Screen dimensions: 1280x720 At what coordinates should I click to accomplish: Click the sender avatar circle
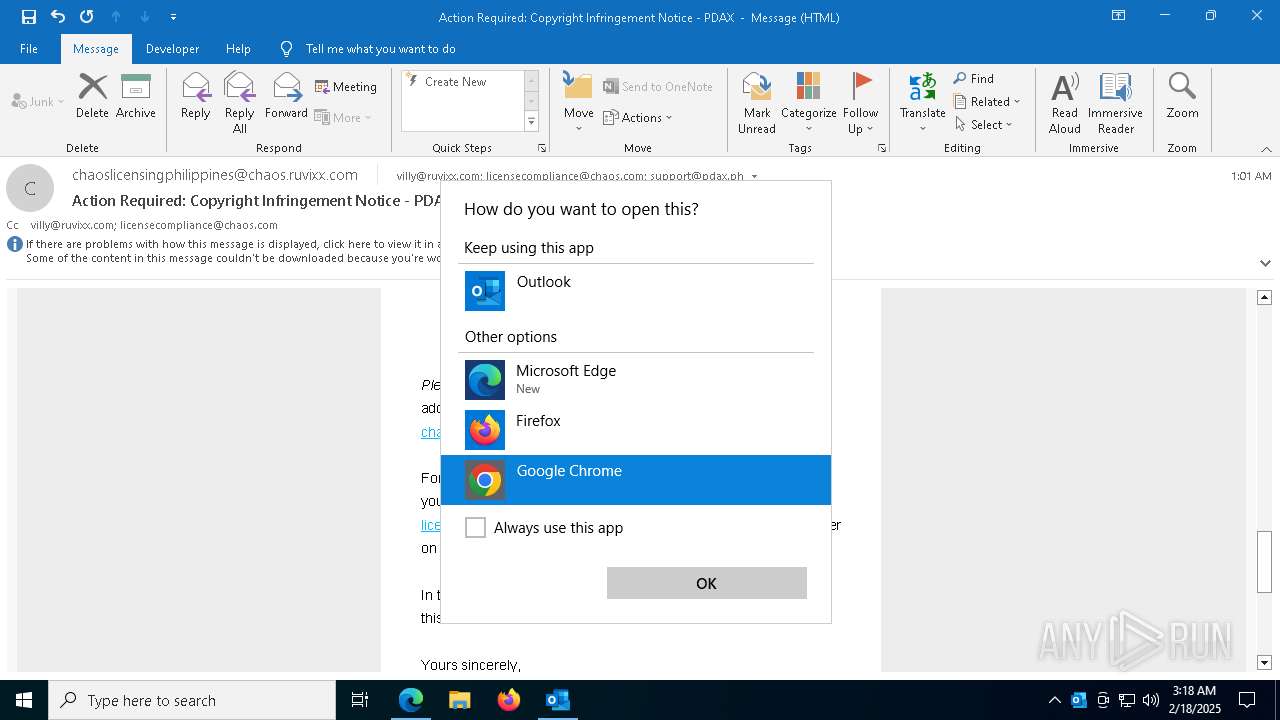point(30,188)
